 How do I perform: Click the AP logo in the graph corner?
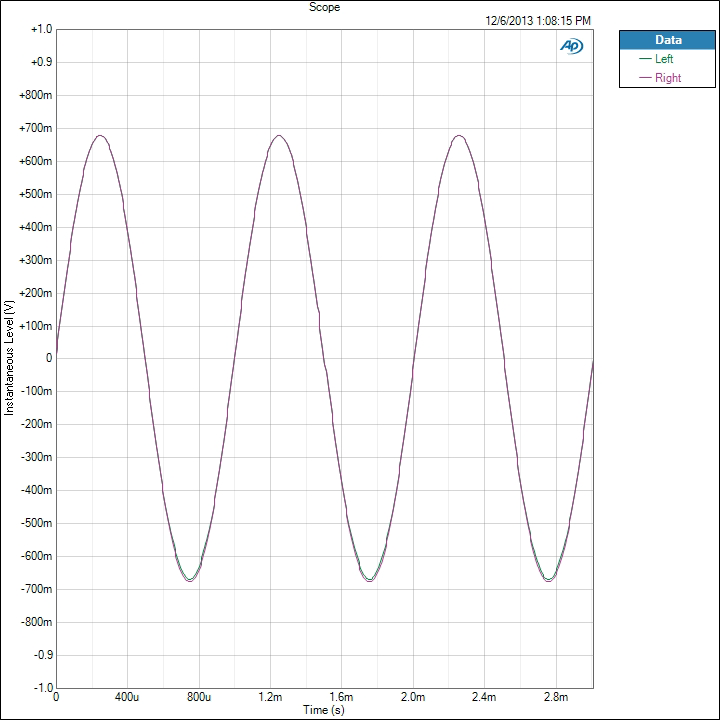(572, 46)
